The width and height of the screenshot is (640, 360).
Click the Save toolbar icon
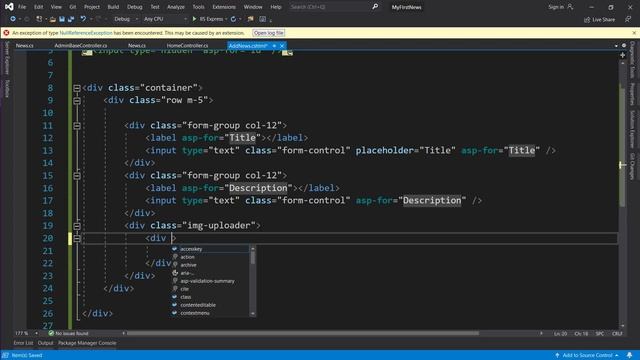coord(62,19)
